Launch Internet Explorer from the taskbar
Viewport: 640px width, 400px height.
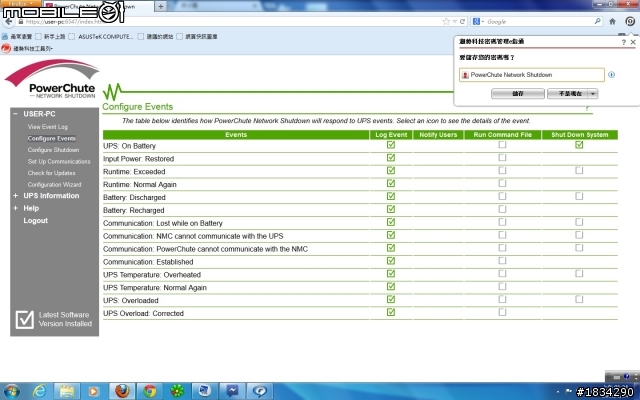(39, 391)
